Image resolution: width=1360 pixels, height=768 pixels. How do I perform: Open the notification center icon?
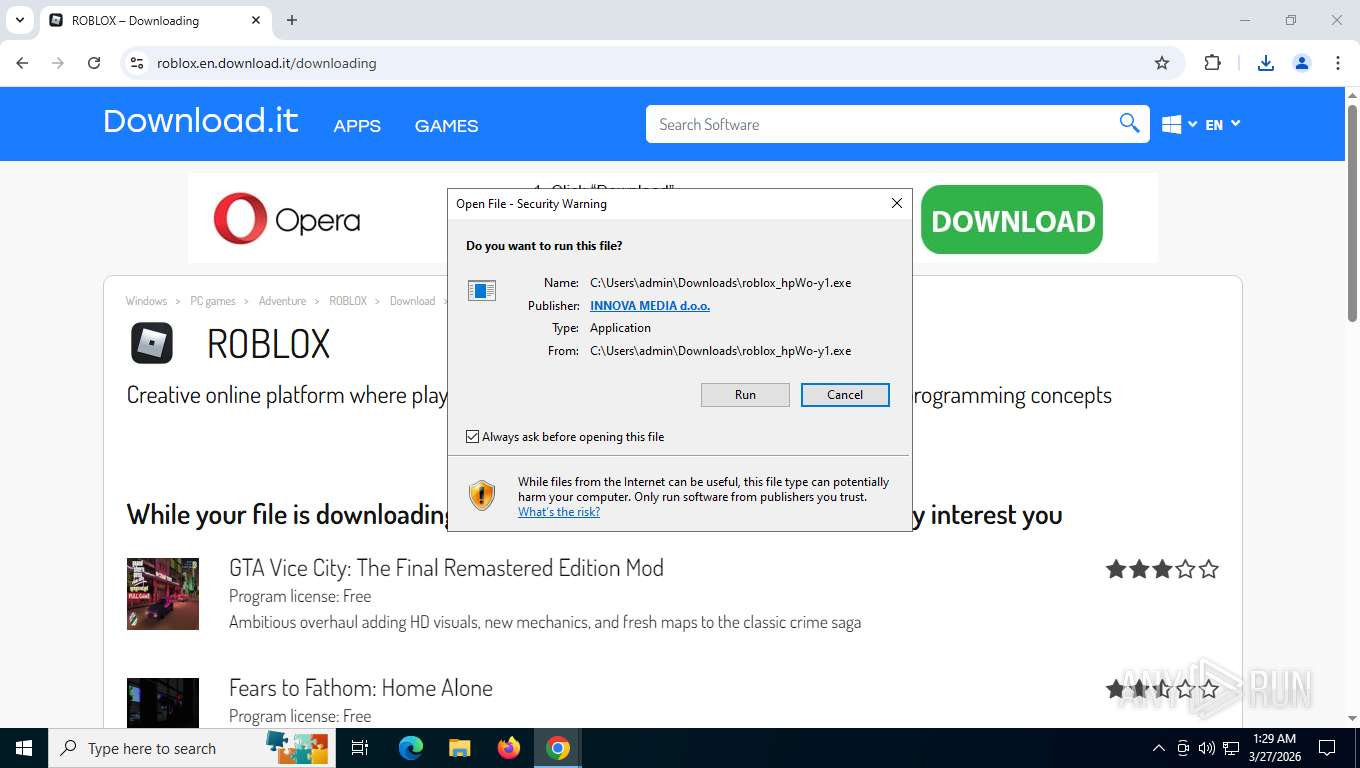click(1327, 748)
